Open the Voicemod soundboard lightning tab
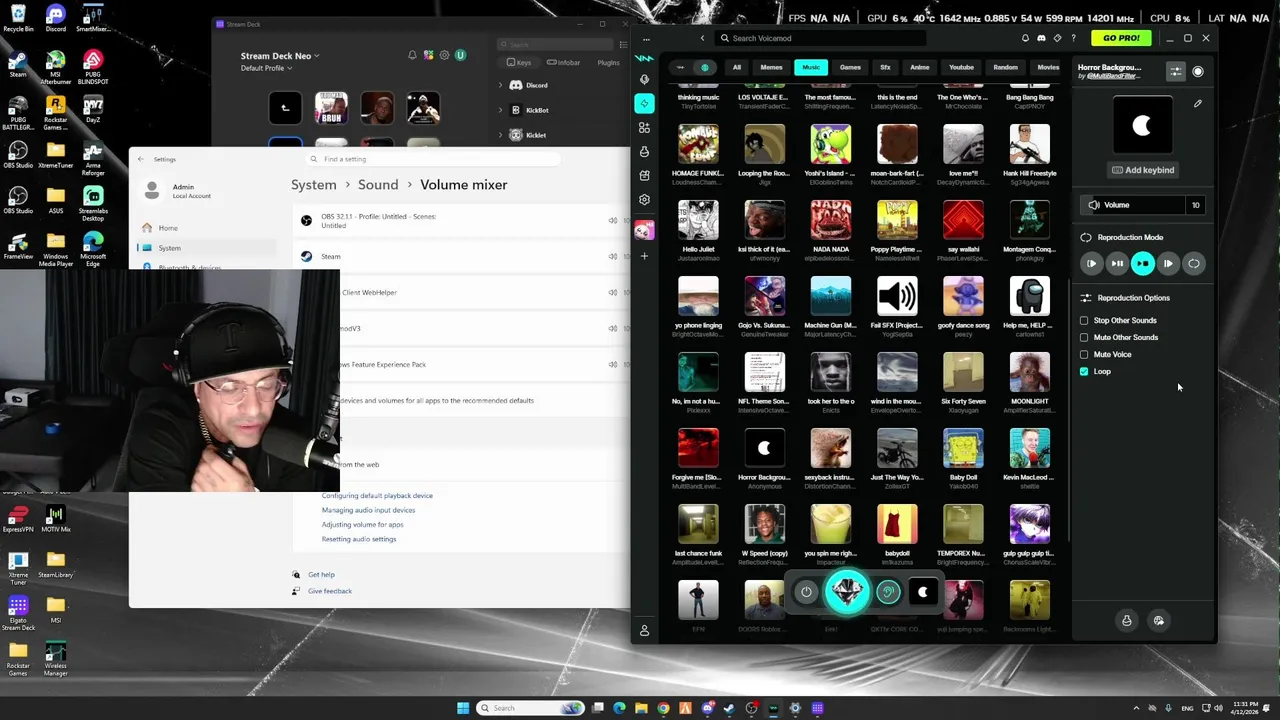1280x720 pixels. 644,103
